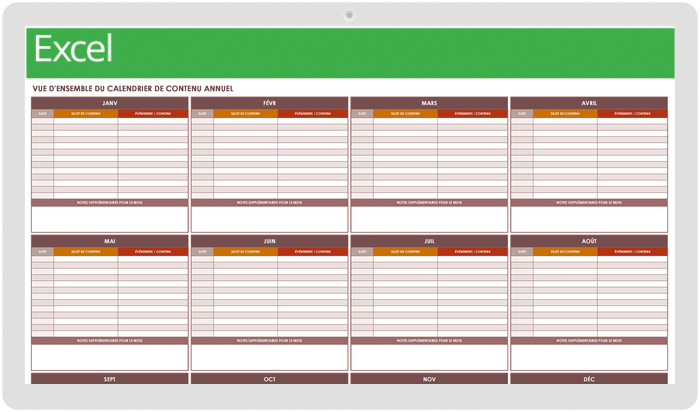
Task: Select the MAI month header
Action: click(110, 241)
